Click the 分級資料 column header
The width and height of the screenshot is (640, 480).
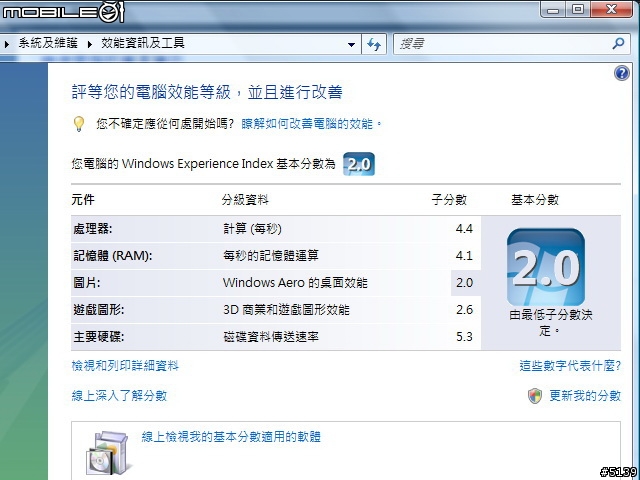(x=245, y=200)
